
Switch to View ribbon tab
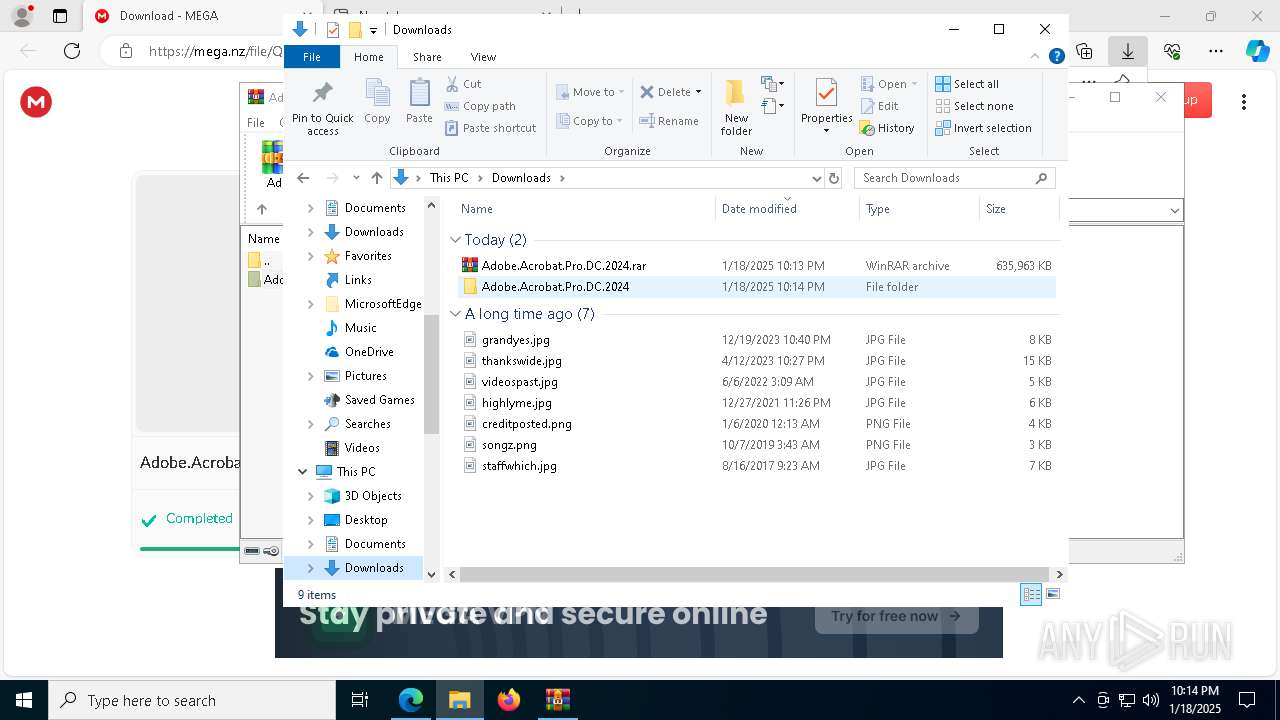click(483, 57)
